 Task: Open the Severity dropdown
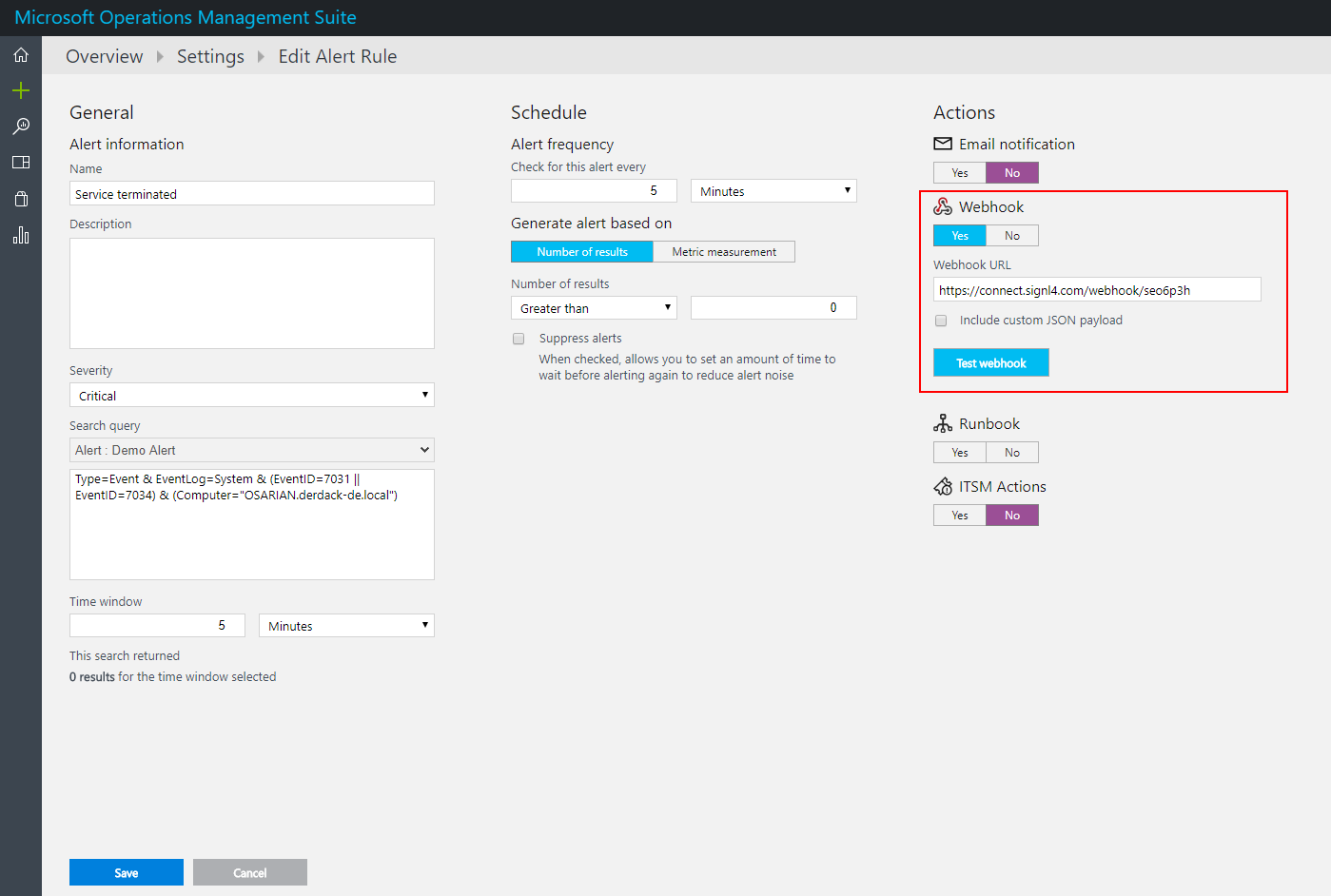click(252, 395)
